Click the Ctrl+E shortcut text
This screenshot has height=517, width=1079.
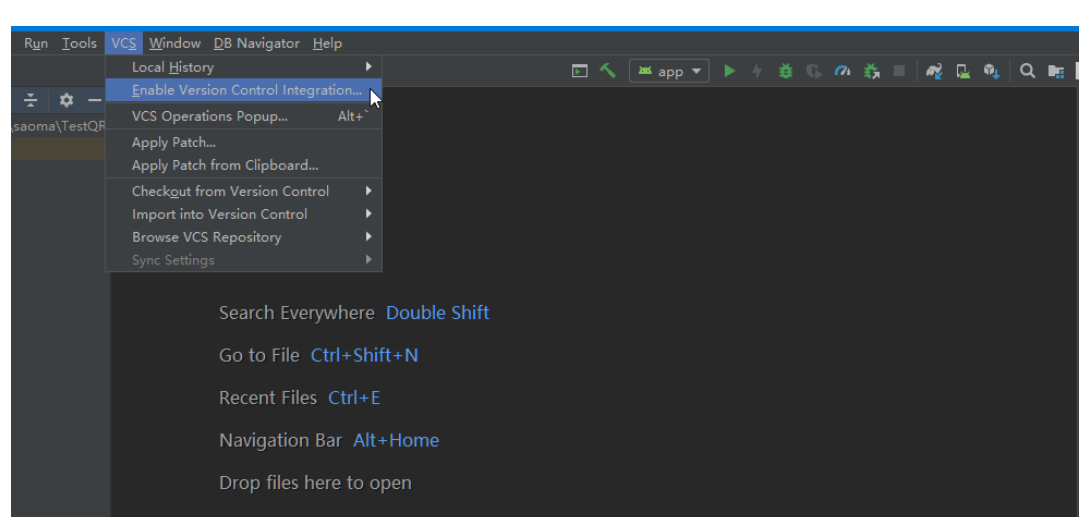pos(354,398)
